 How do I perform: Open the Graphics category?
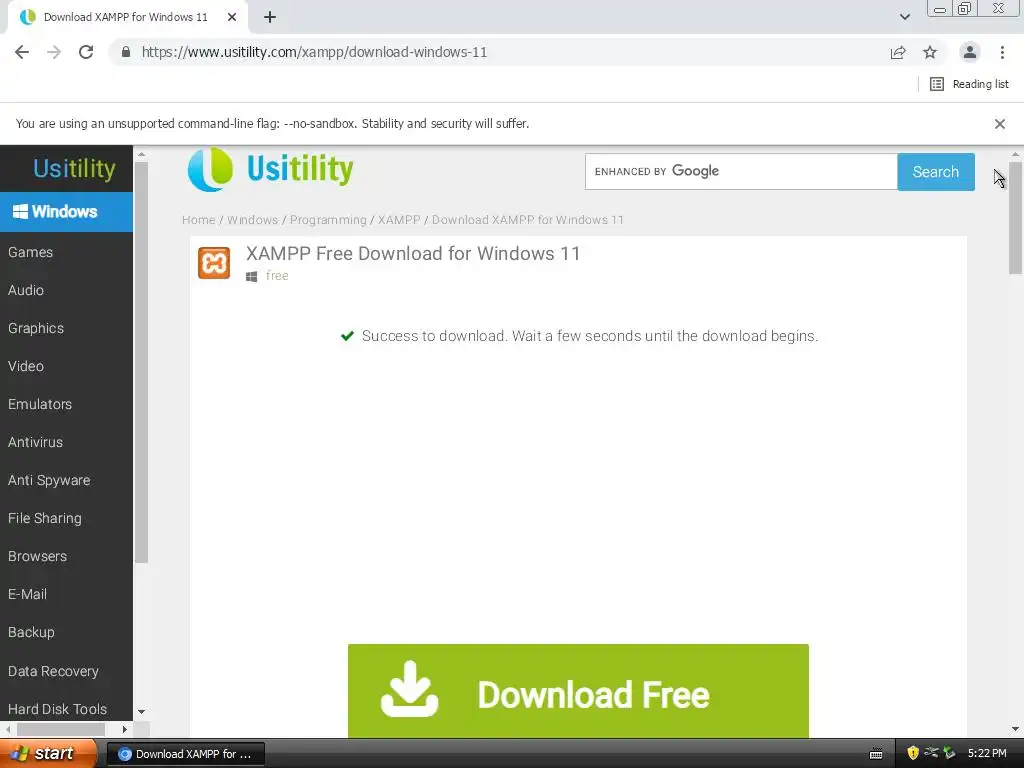[x=36, y=328]
